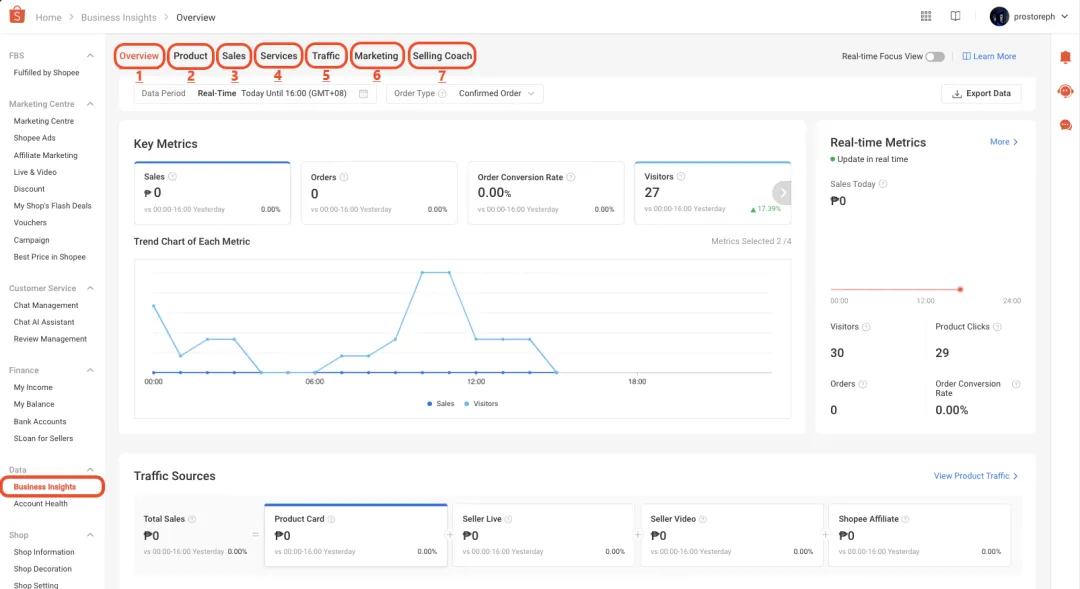This screenshot has width=1080, height=589.
Task: Open Review Management in sidebar
Action: tap(50, 339)
